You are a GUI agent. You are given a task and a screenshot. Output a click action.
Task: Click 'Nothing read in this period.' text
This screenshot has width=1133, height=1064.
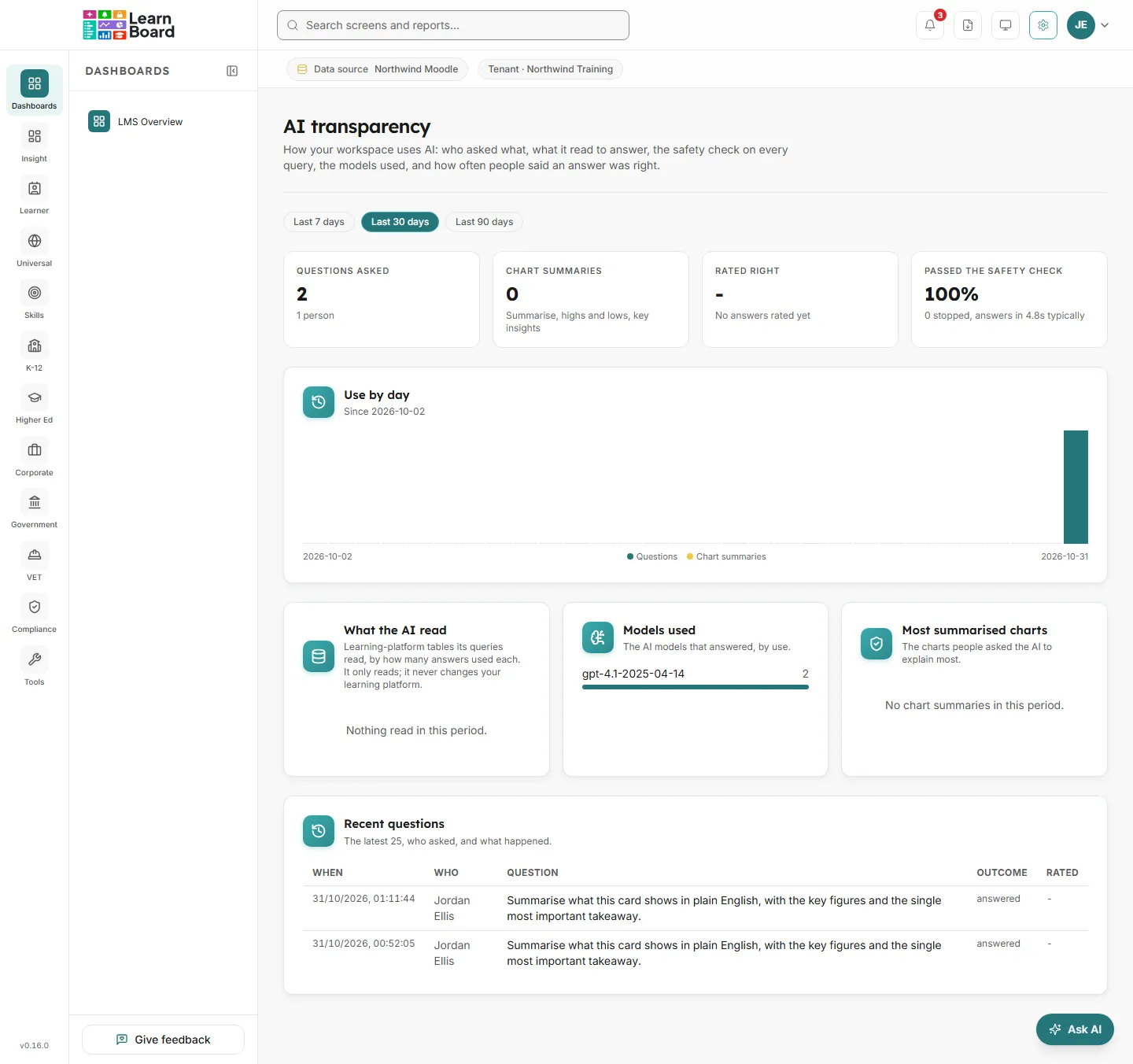click(x=416, y=730)
